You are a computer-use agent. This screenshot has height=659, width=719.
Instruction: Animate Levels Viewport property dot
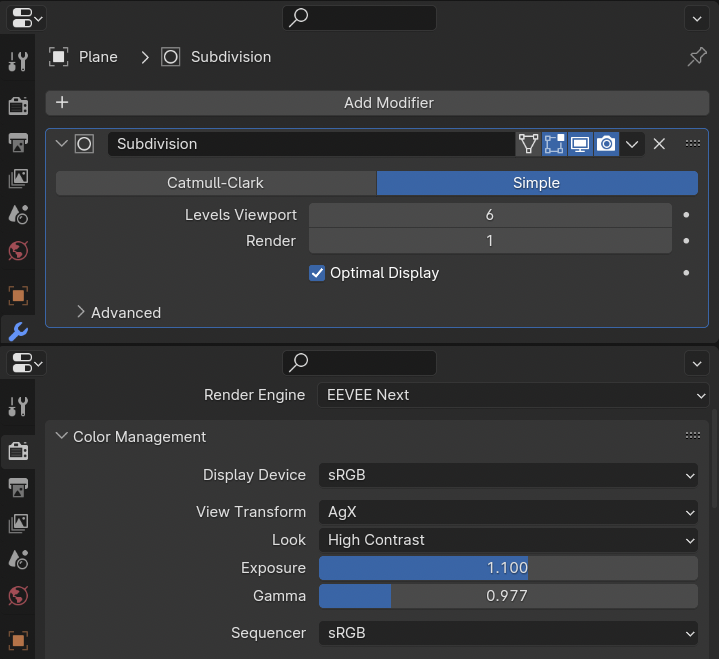pyautogui.click(x=686, y=215)
